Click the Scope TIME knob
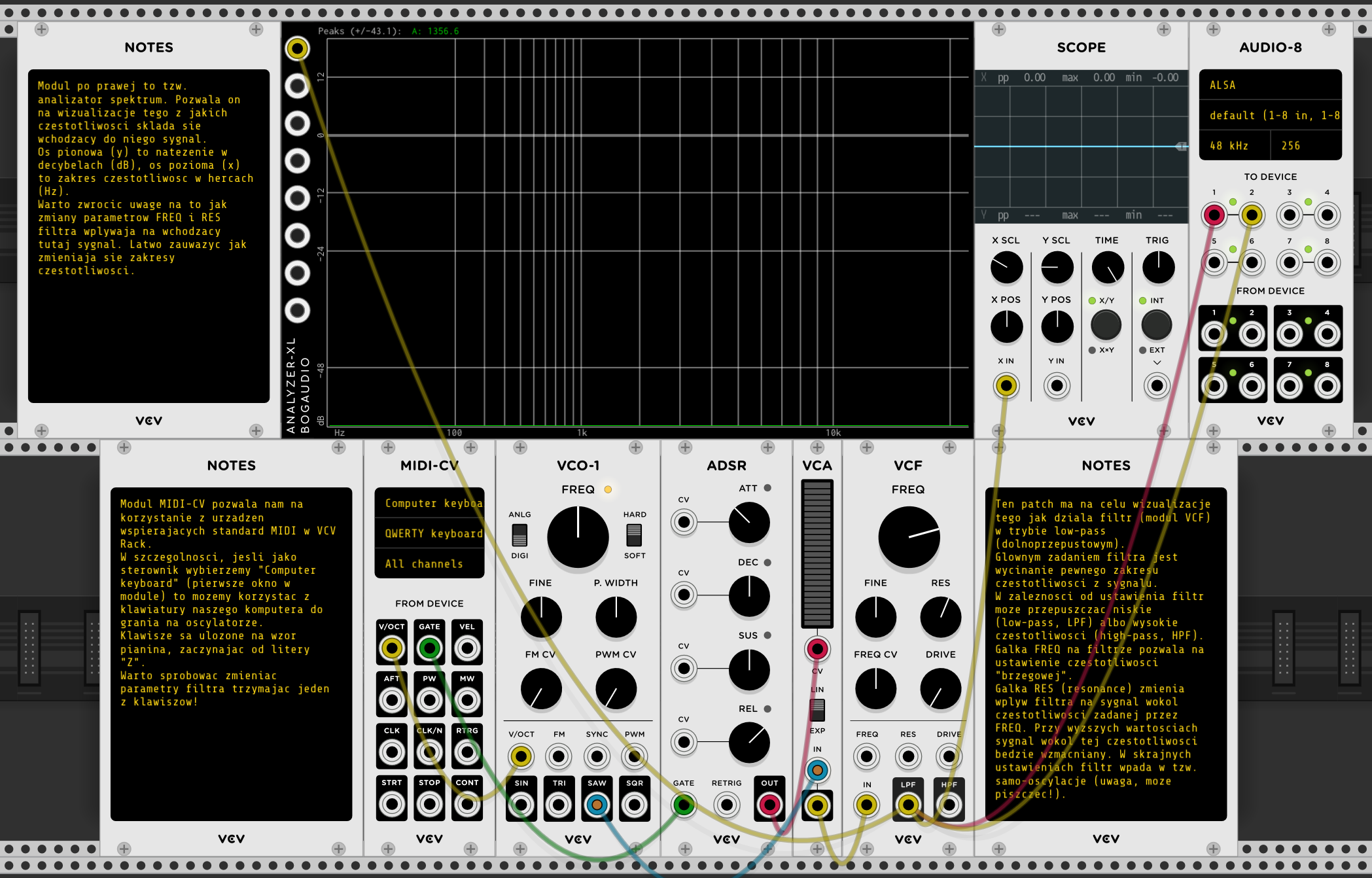1372x878 pixels. pos(1108,268)
